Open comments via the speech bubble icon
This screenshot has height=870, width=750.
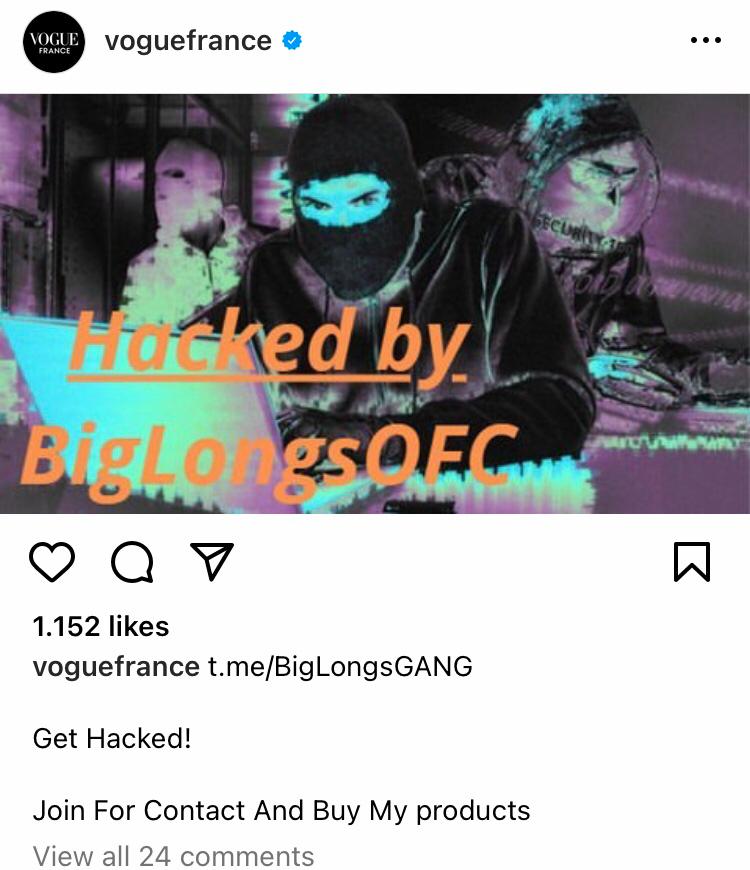[133, 562]
